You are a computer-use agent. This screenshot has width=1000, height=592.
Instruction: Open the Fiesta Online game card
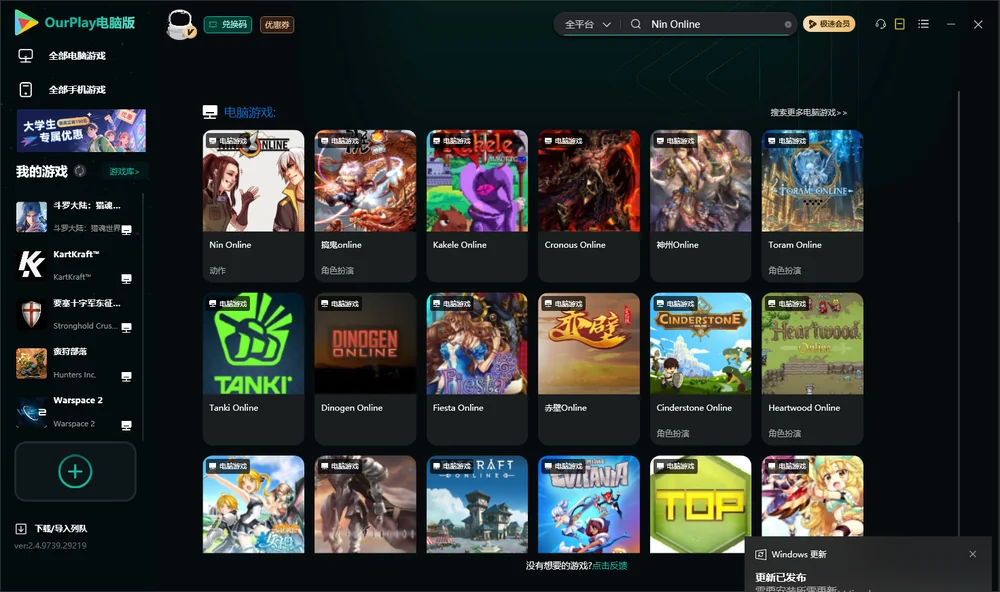pyautogui.click(x=477, y=369)
